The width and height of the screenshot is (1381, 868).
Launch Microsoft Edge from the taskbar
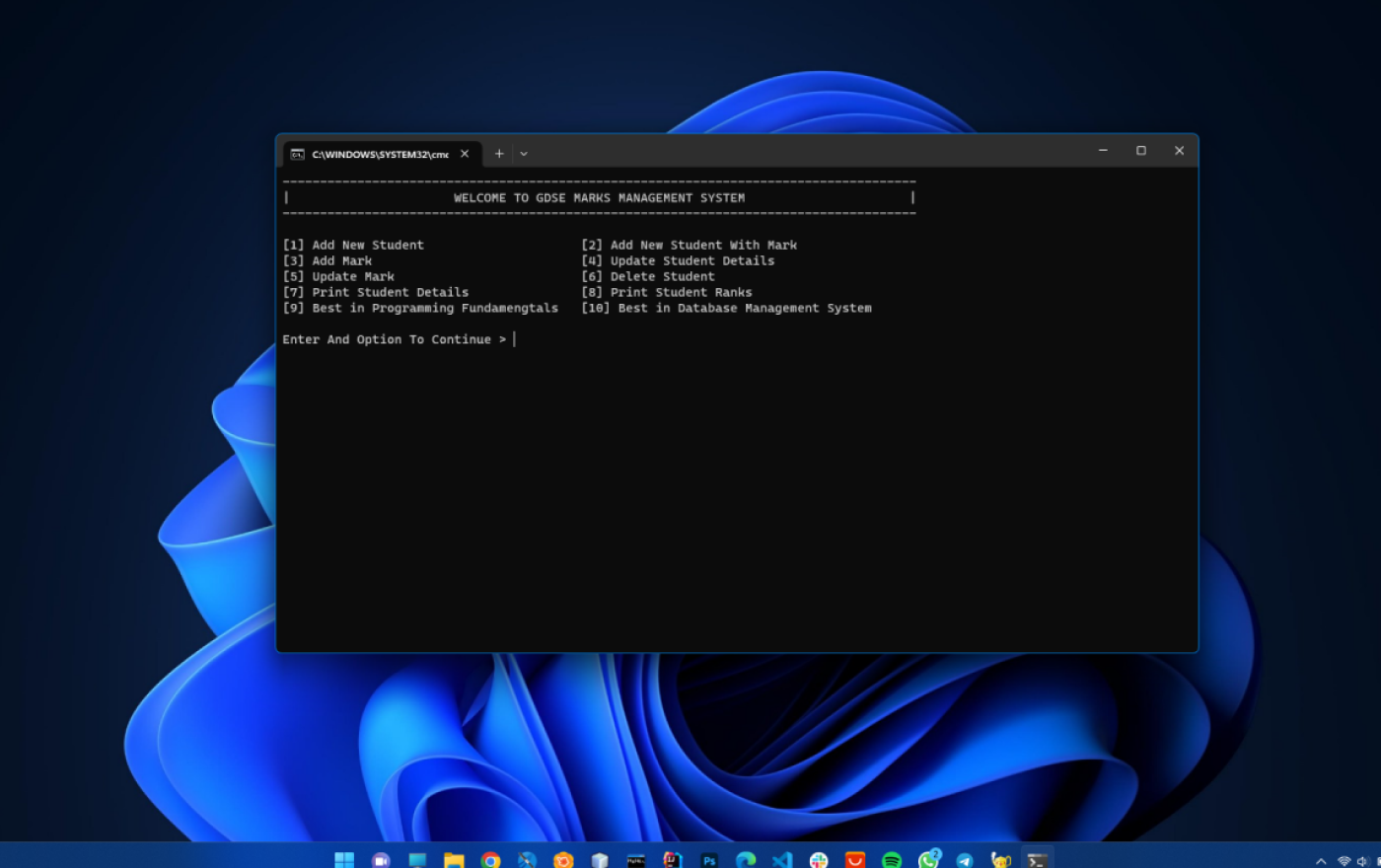point(746,860)
